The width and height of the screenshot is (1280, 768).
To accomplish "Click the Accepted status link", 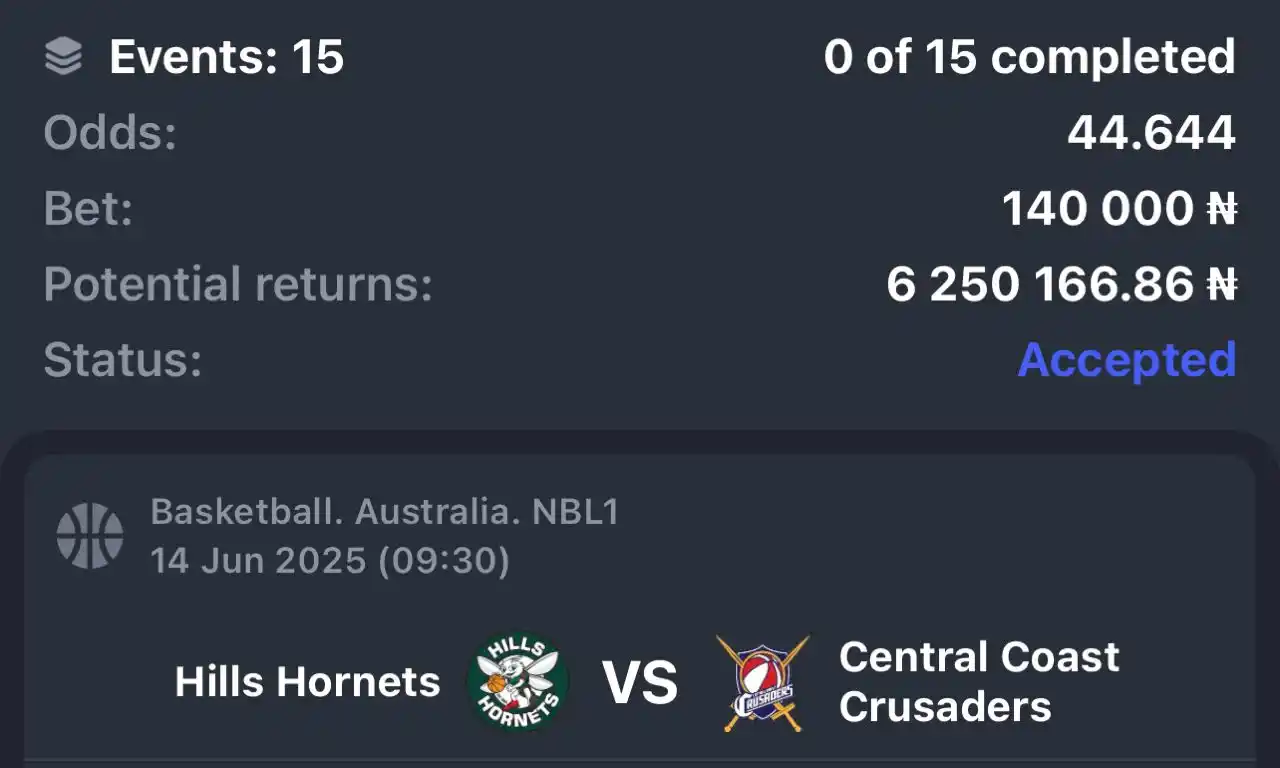I will pyautogui.click(x=1127, y=360).
